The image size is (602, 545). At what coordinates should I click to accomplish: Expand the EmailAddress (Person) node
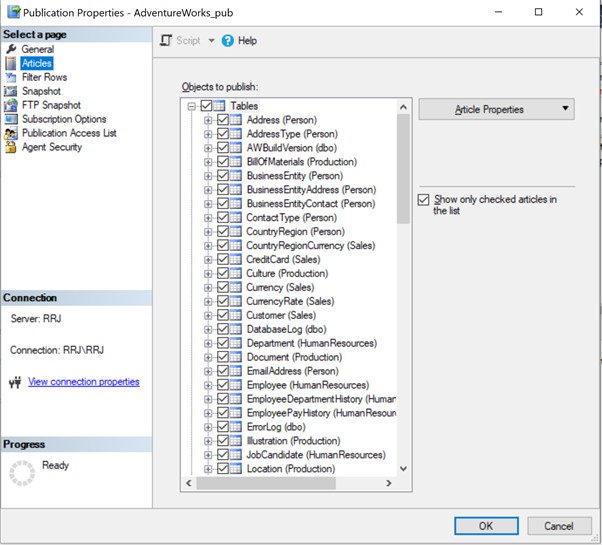pos(208,371)
